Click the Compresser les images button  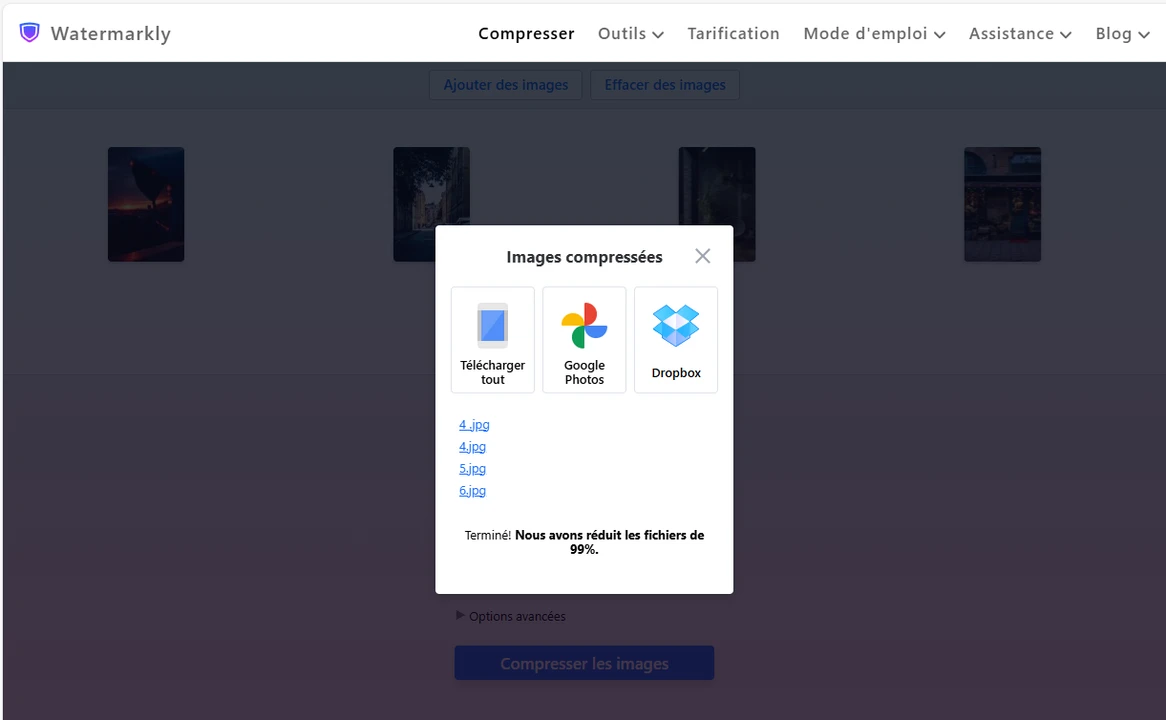click(x=584, y=663)
